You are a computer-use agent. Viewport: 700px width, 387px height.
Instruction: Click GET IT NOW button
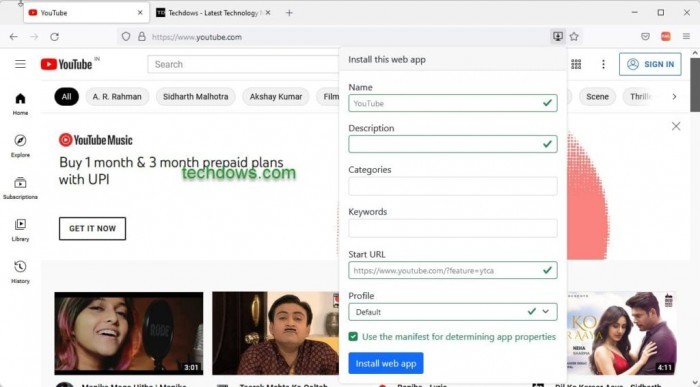[x=92, y=229]
